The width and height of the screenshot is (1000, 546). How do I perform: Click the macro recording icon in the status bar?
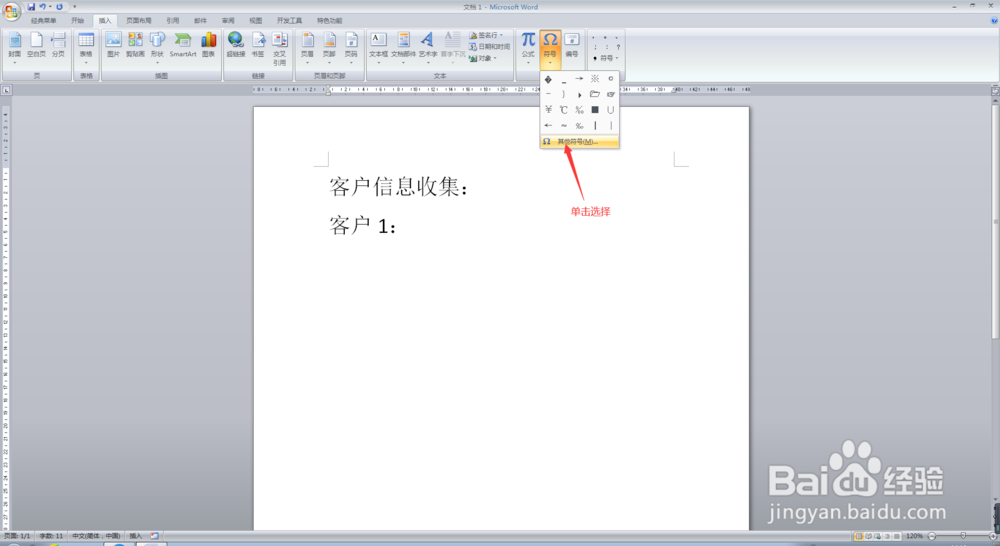click(x=154, y=536)
